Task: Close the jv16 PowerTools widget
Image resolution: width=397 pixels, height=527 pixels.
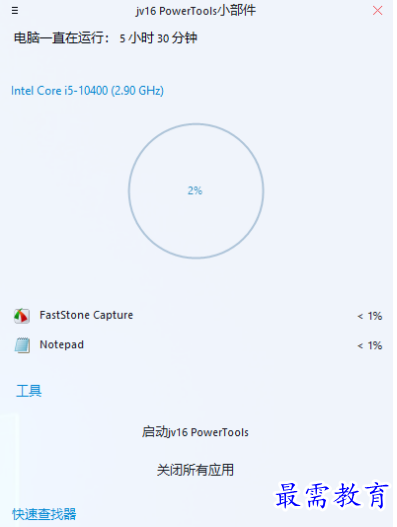Action: (378, 11)
